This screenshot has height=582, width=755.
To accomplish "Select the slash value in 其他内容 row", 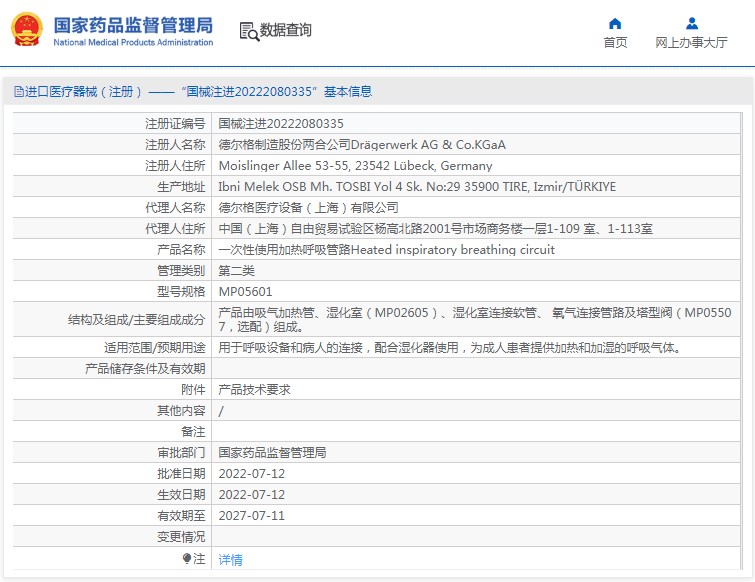I will 221,411.
